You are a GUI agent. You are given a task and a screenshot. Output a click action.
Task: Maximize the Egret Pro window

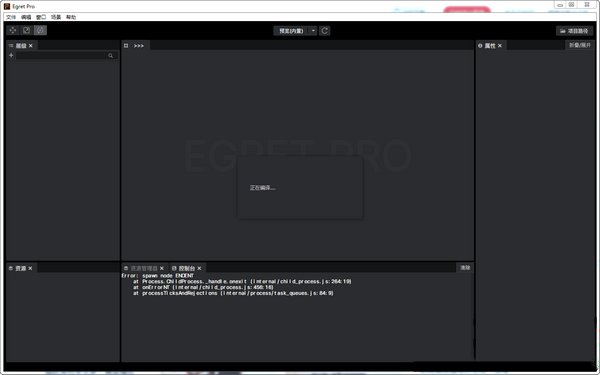pyautogui.click(x=571, y=5)
